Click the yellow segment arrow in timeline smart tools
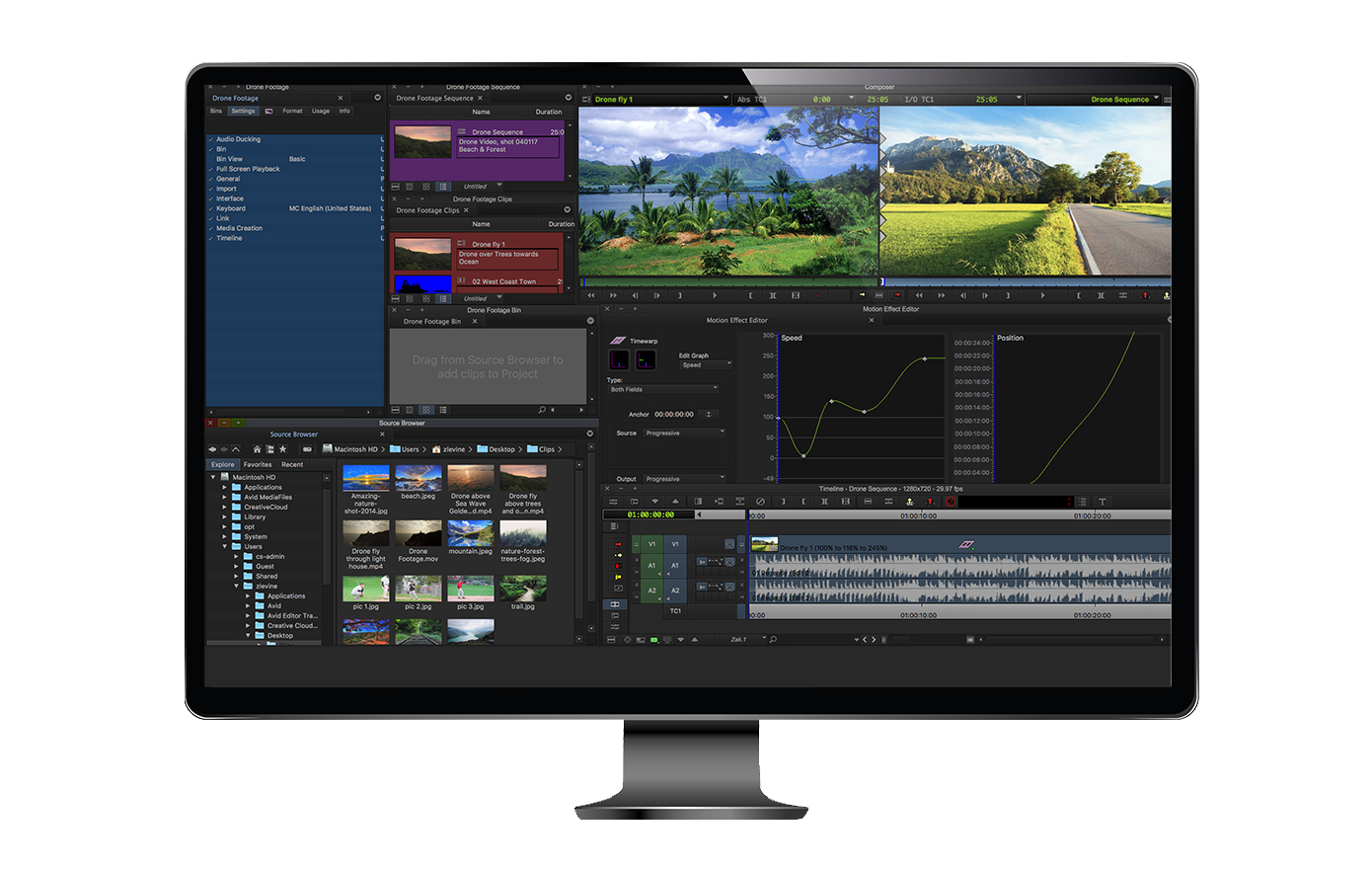The width and height of the screenshot is (1372, 871). click(x=618, y=555)
